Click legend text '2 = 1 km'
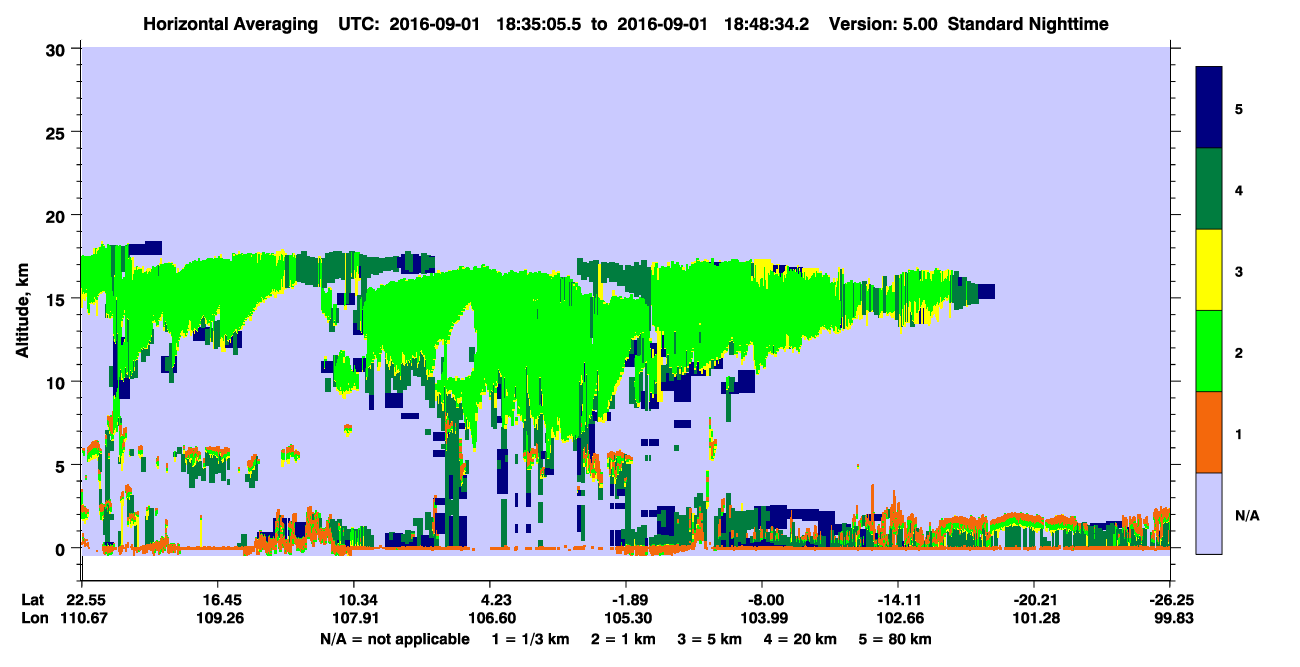This screenshot has width=1300, height=667. coord(623,639)
